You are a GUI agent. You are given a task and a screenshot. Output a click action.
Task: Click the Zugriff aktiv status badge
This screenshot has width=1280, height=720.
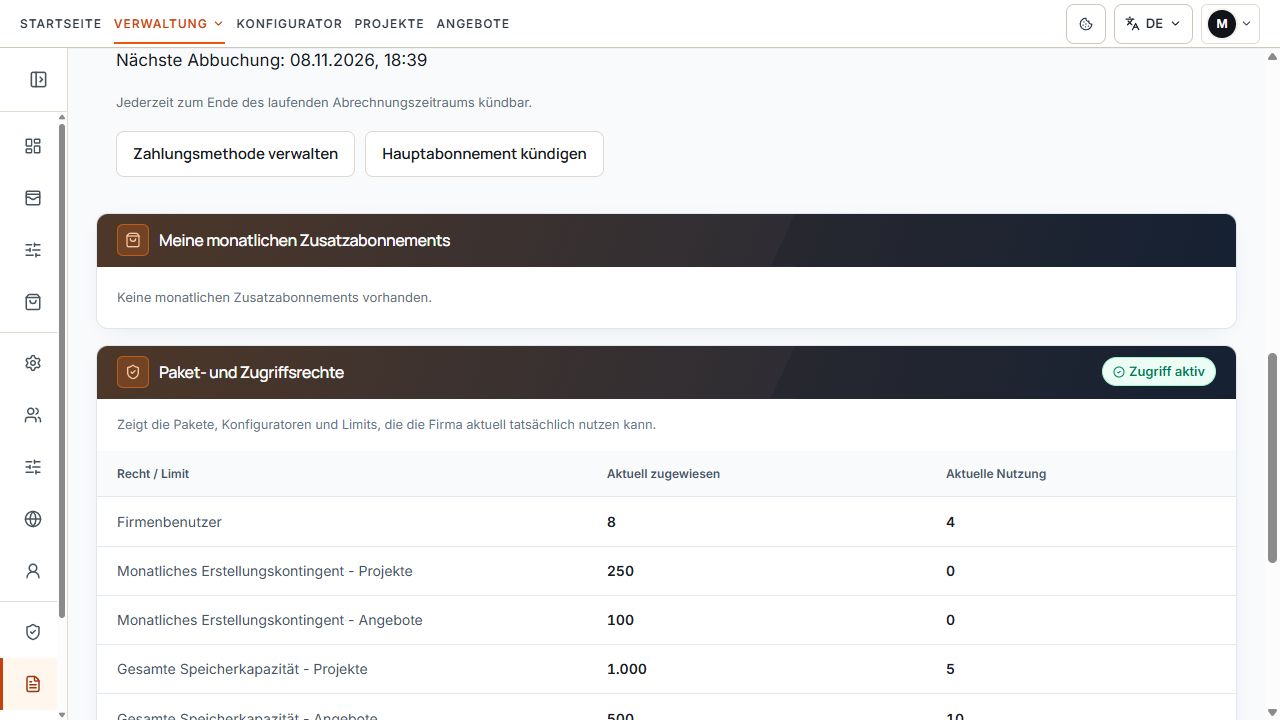(x=1159, y=371)
